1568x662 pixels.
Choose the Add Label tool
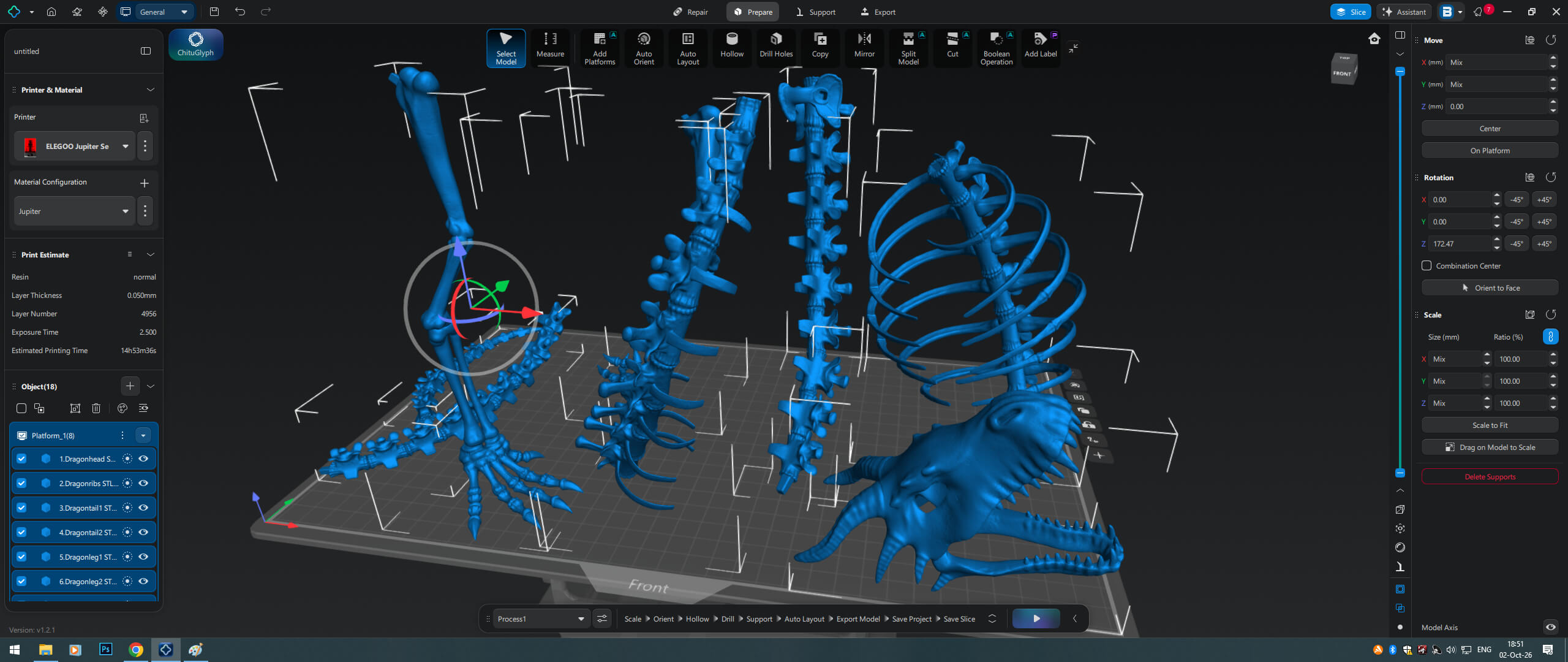(x=1041, y=47)
